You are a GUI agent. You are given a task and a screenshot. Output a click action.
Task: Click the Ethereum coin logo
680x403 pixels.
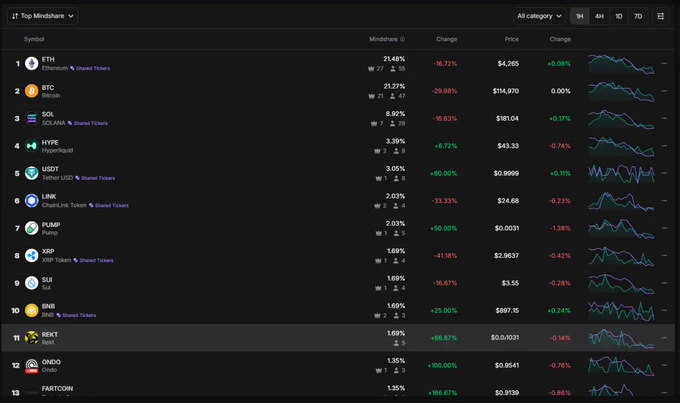[31, 63]
